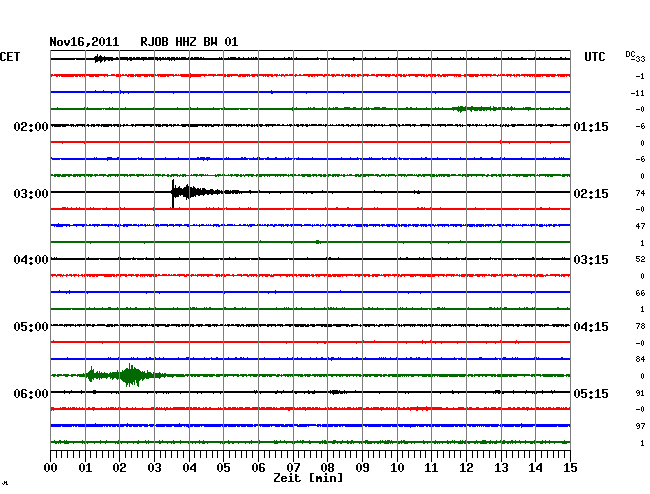Screen dimensions: 650x494
Task: Click the green event near minute 12 above the 02:00 trace
Action: [477, 109]
